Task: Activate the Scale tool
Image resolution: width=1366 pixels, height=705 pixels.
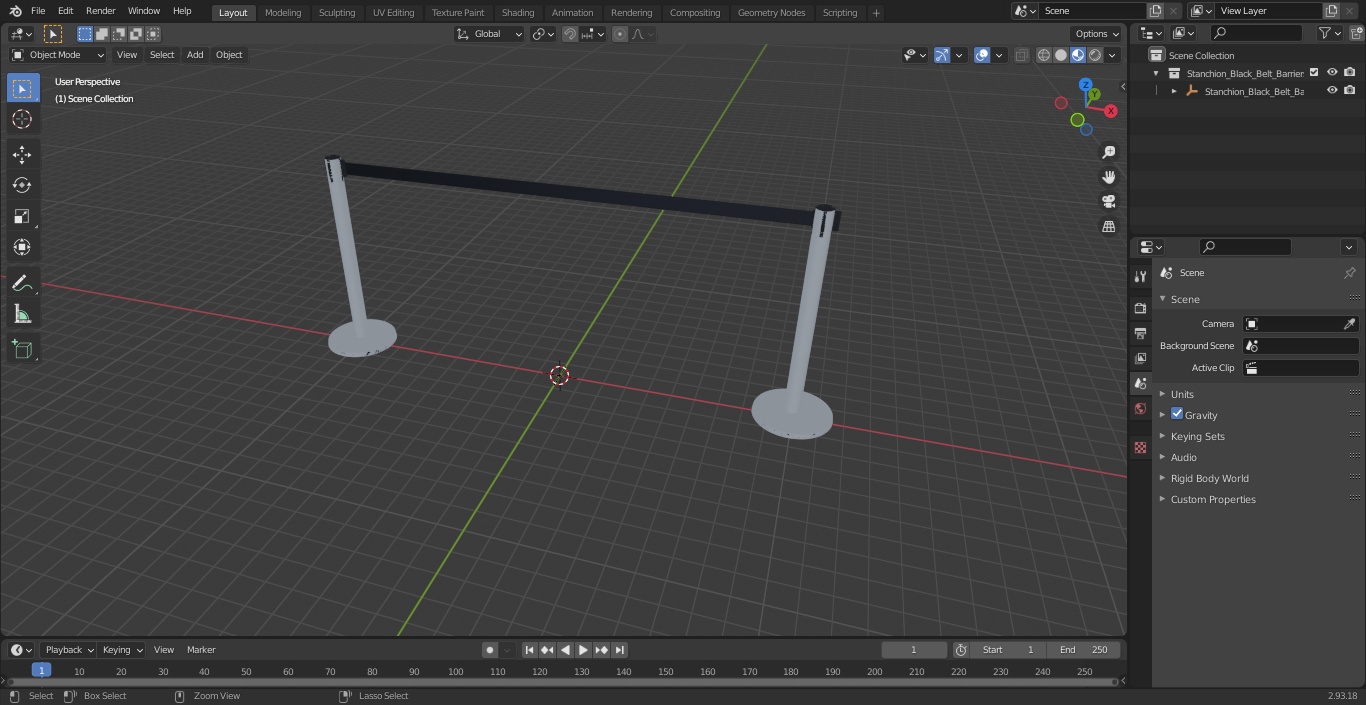Action: pyautogui.click(x=22, y=216)
